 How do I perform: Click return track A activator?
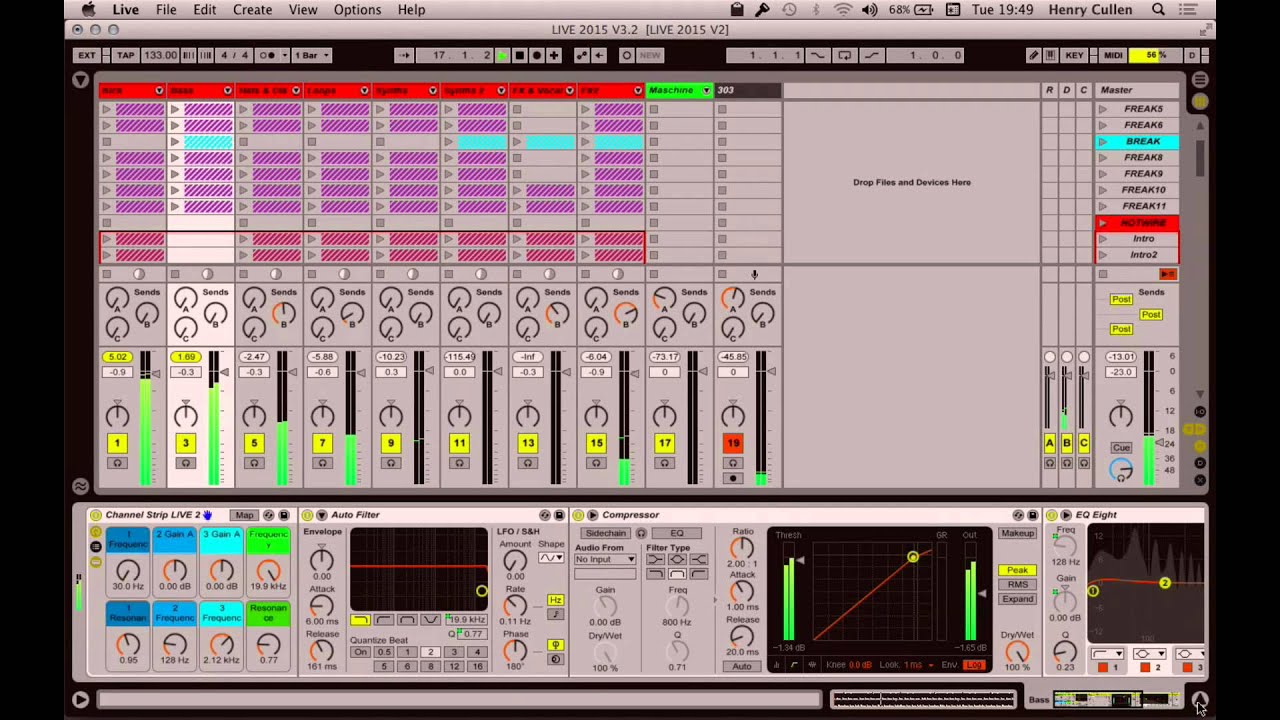tap(1049, 443)
